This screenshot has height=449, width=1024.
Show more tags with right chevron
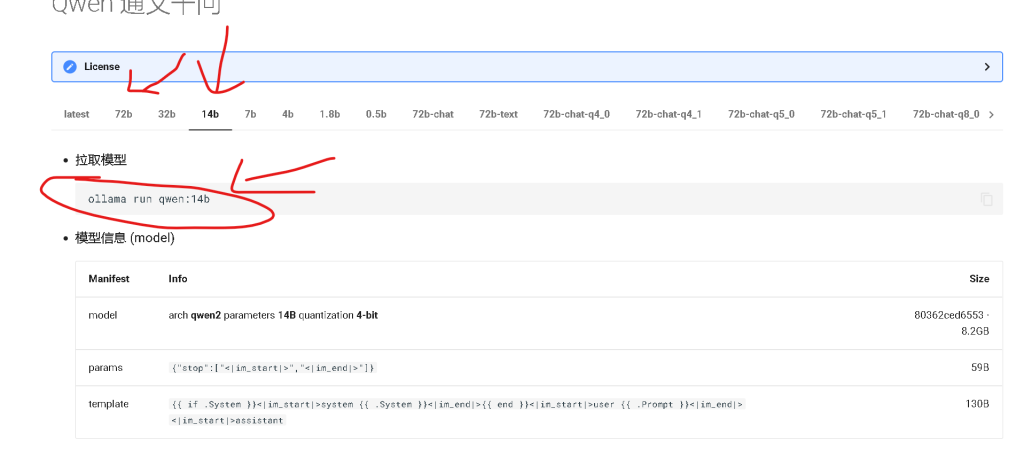coord(992,115)
